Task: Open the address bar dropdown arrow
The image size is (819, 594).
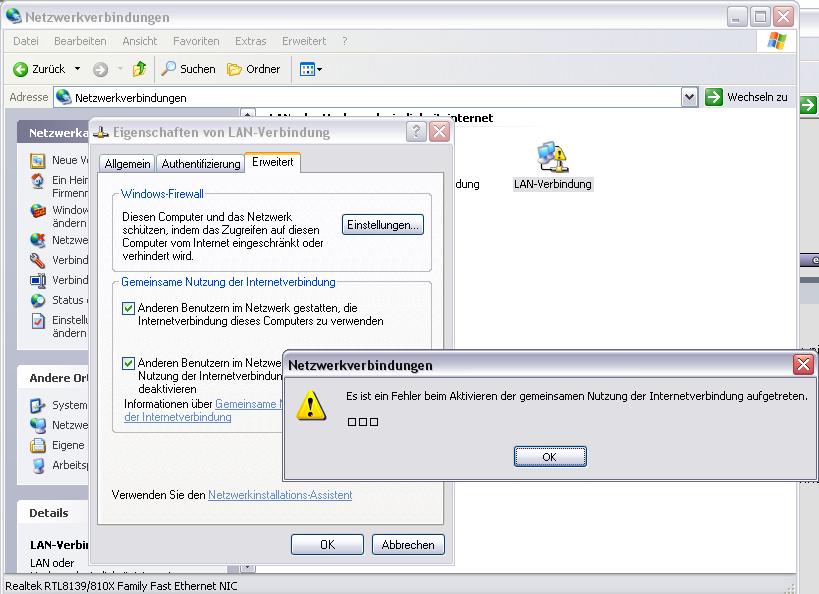Action: (x=689, y=97)
